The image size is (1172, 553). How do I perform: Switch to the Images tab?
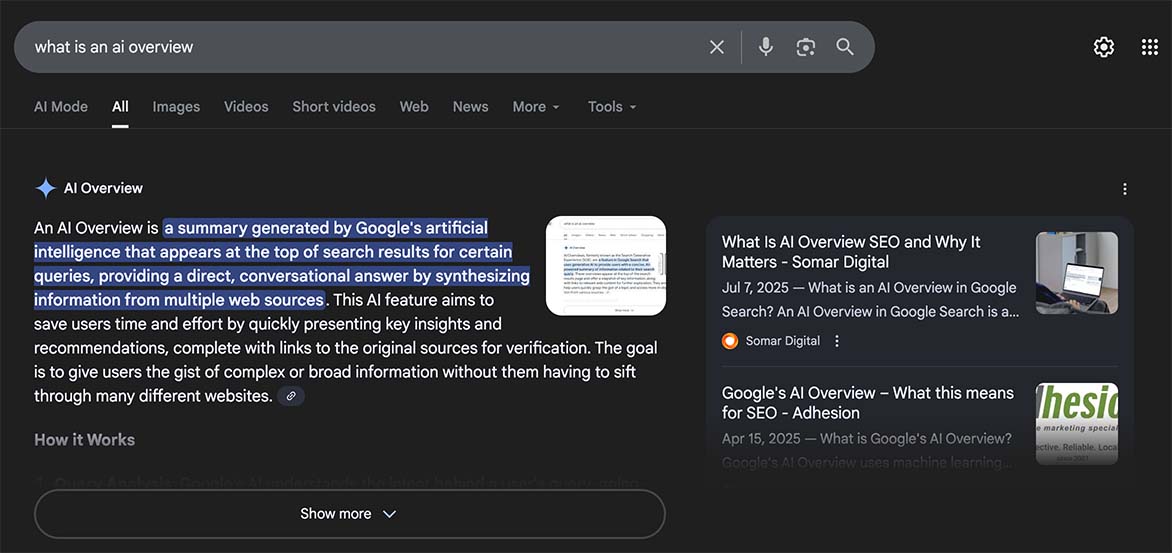pos(176,107)
